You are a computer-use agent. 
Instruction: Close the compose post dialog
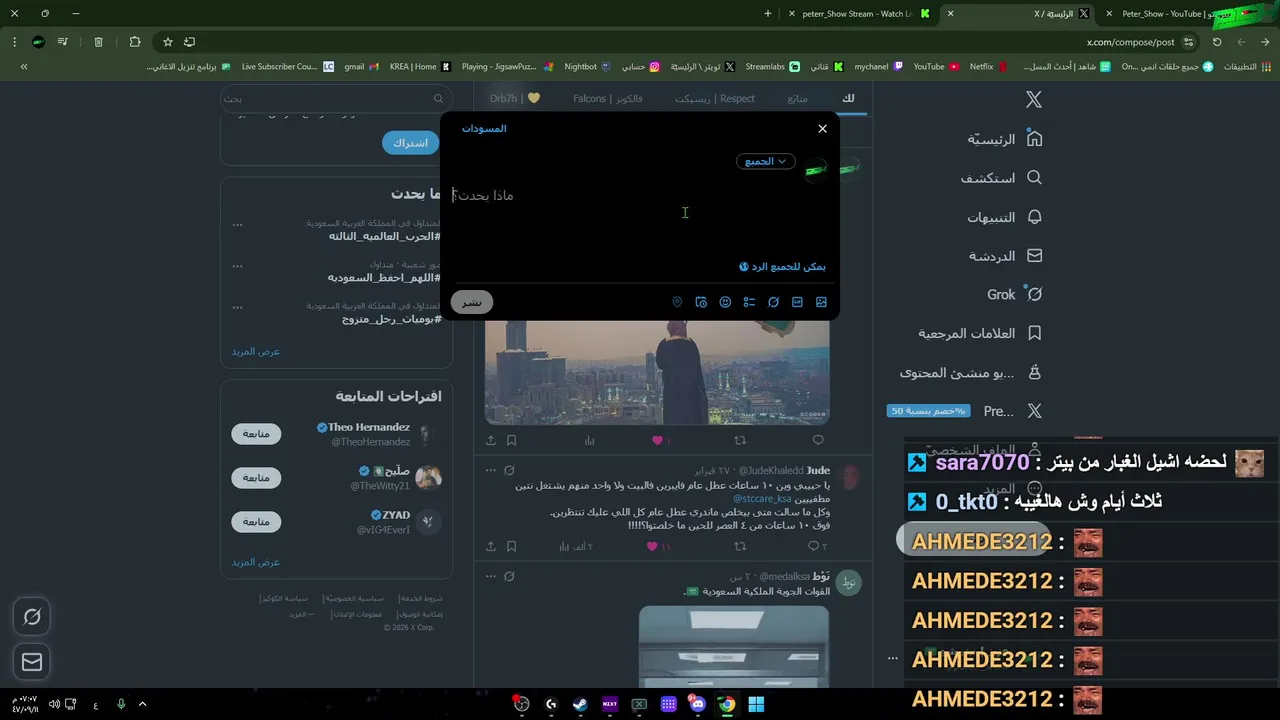pos(822,129)
